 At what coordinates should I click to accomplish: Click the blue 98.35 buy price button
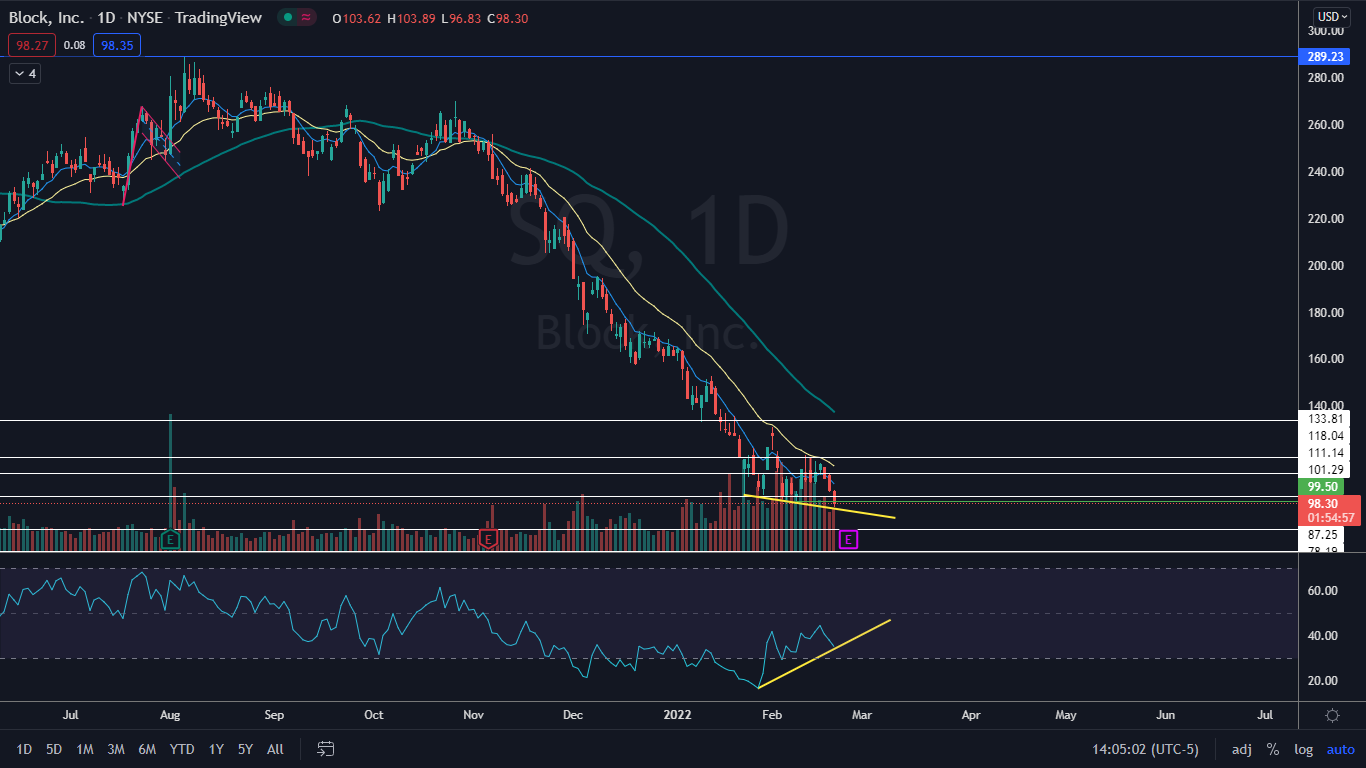pyautogui.click(x=117, y=44)
